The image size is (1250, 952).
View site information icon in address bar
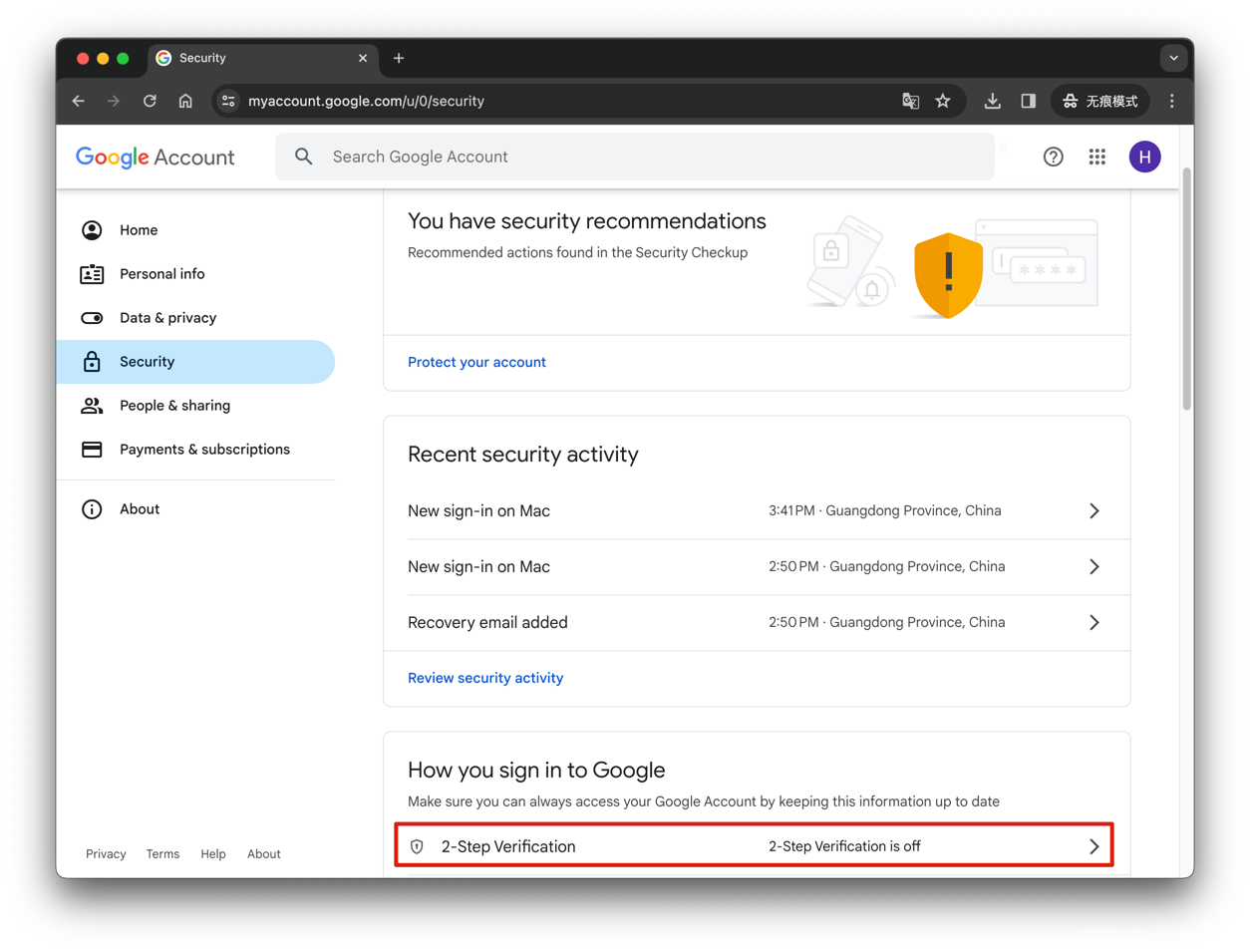click(x=228, y=101)
